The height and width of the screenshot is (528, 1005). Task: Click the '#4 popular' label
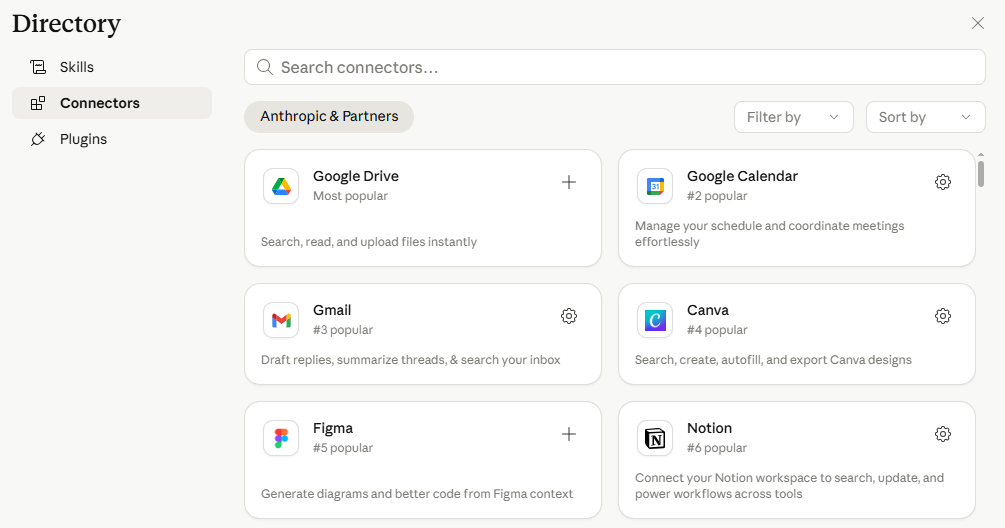(x=717, y=330)
